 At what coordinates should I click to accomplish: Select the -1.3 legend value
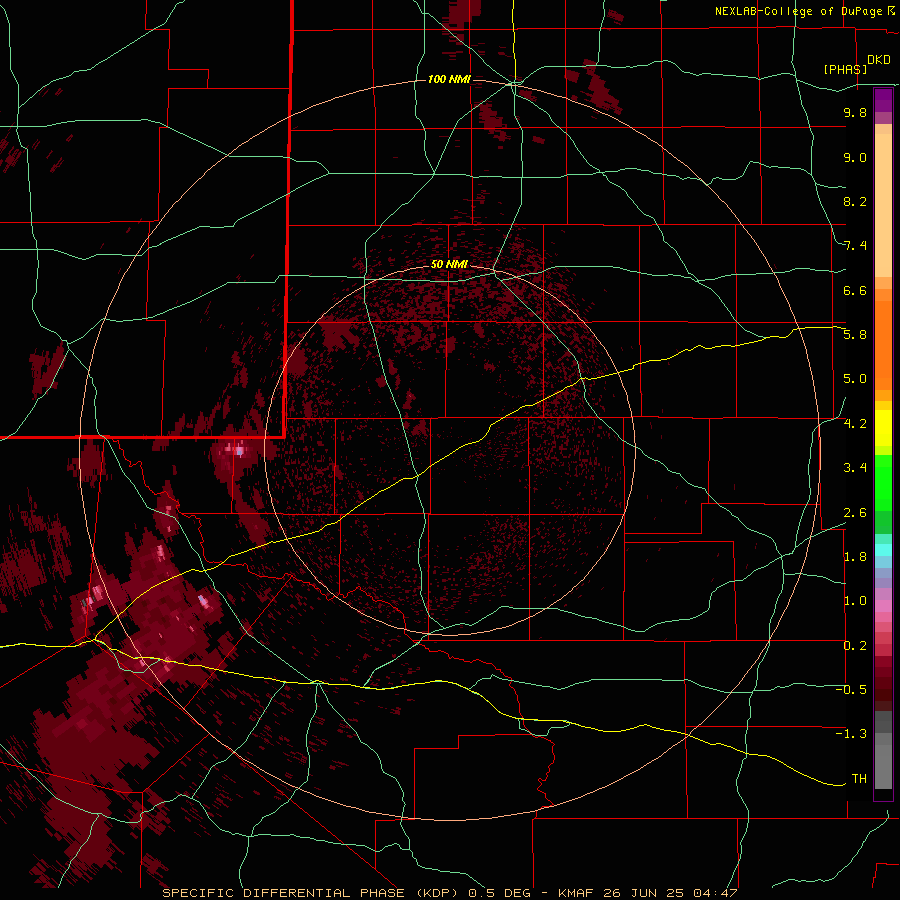click(x=851, y=734)
